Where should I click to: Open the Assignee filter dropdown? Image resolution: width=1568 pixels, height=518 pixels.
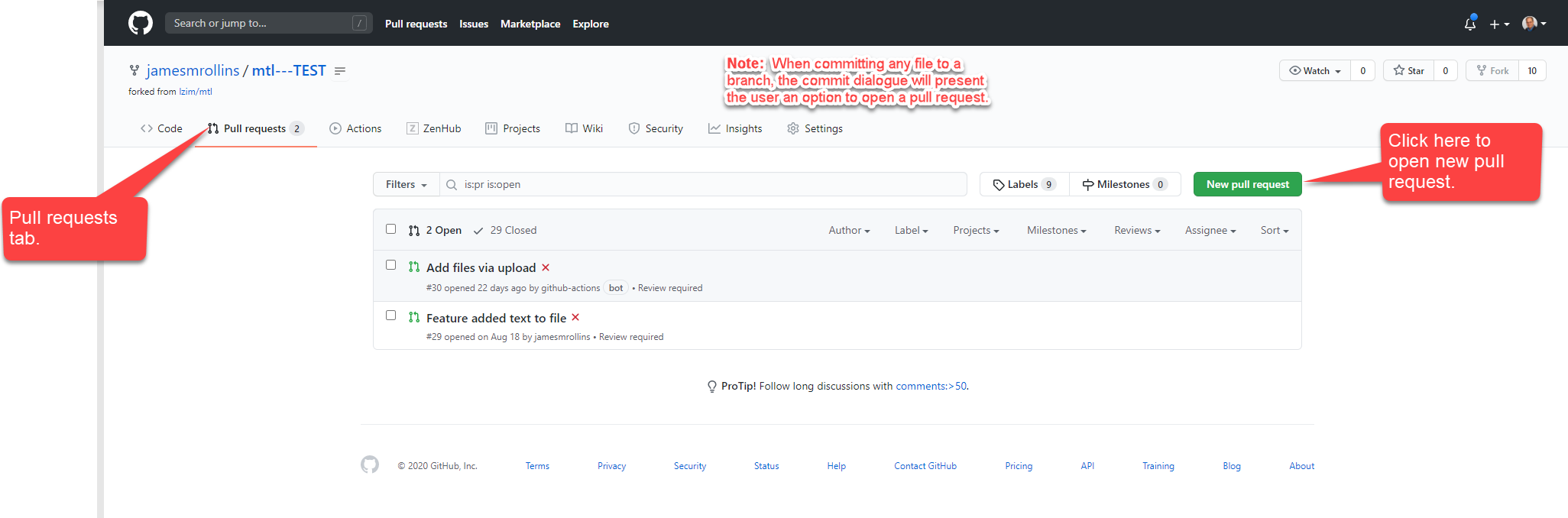coord(1210,230)
